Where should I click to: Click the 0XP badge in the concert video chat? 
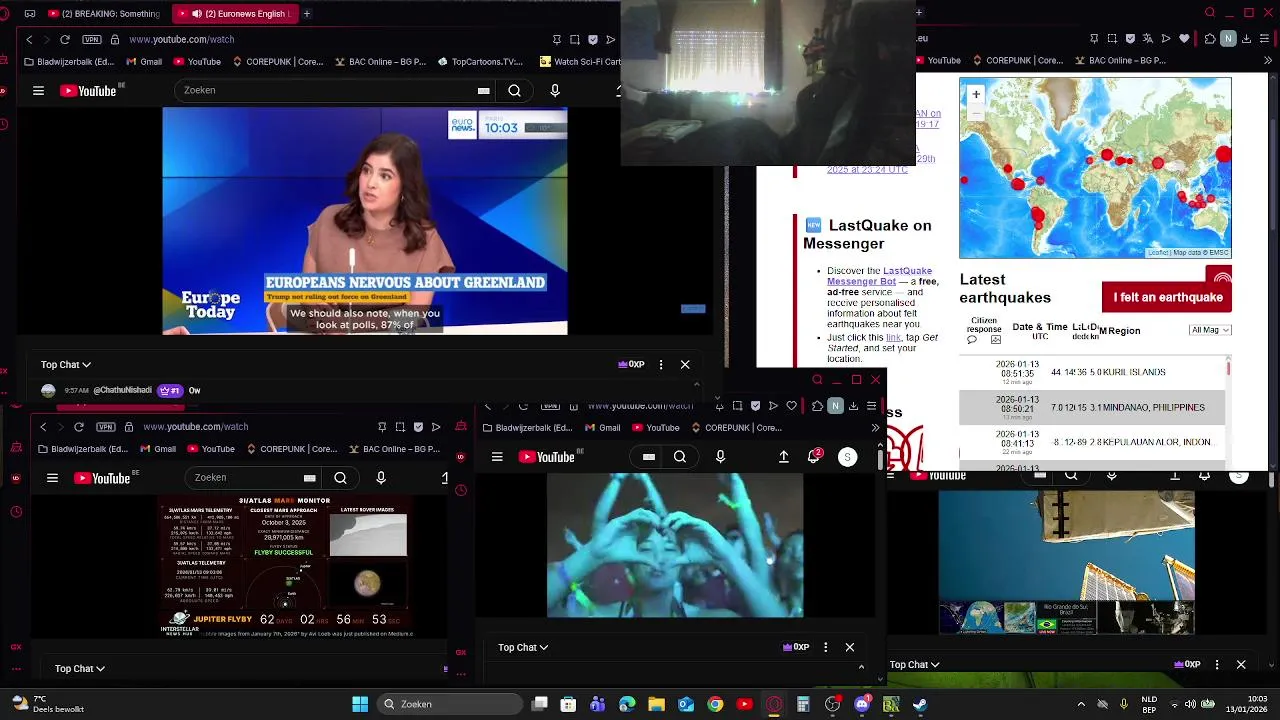796,647
